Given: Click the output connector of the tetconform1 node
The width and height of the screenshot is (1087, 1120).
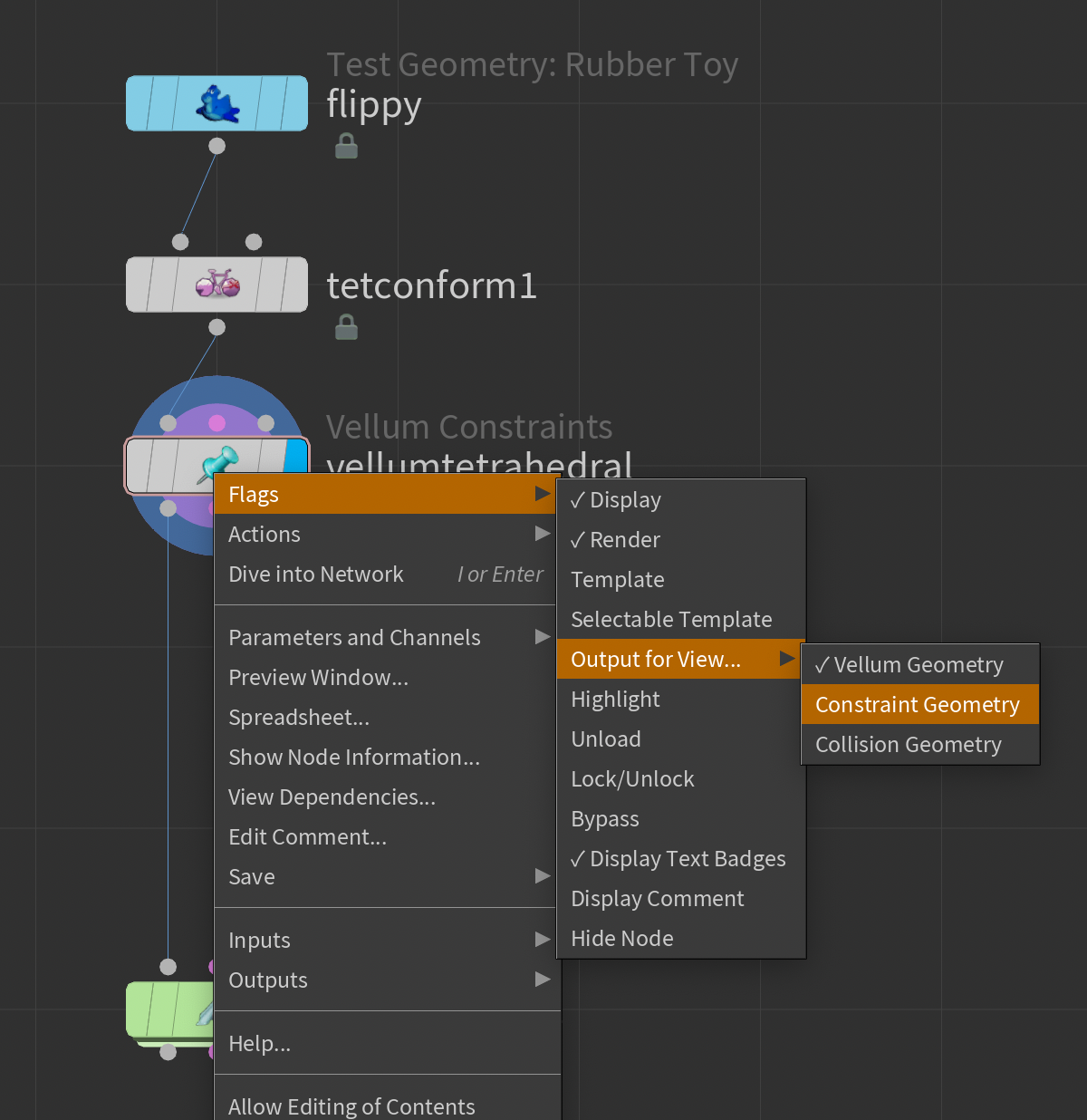Looking at the screenshot, I should tap(216, 327).
